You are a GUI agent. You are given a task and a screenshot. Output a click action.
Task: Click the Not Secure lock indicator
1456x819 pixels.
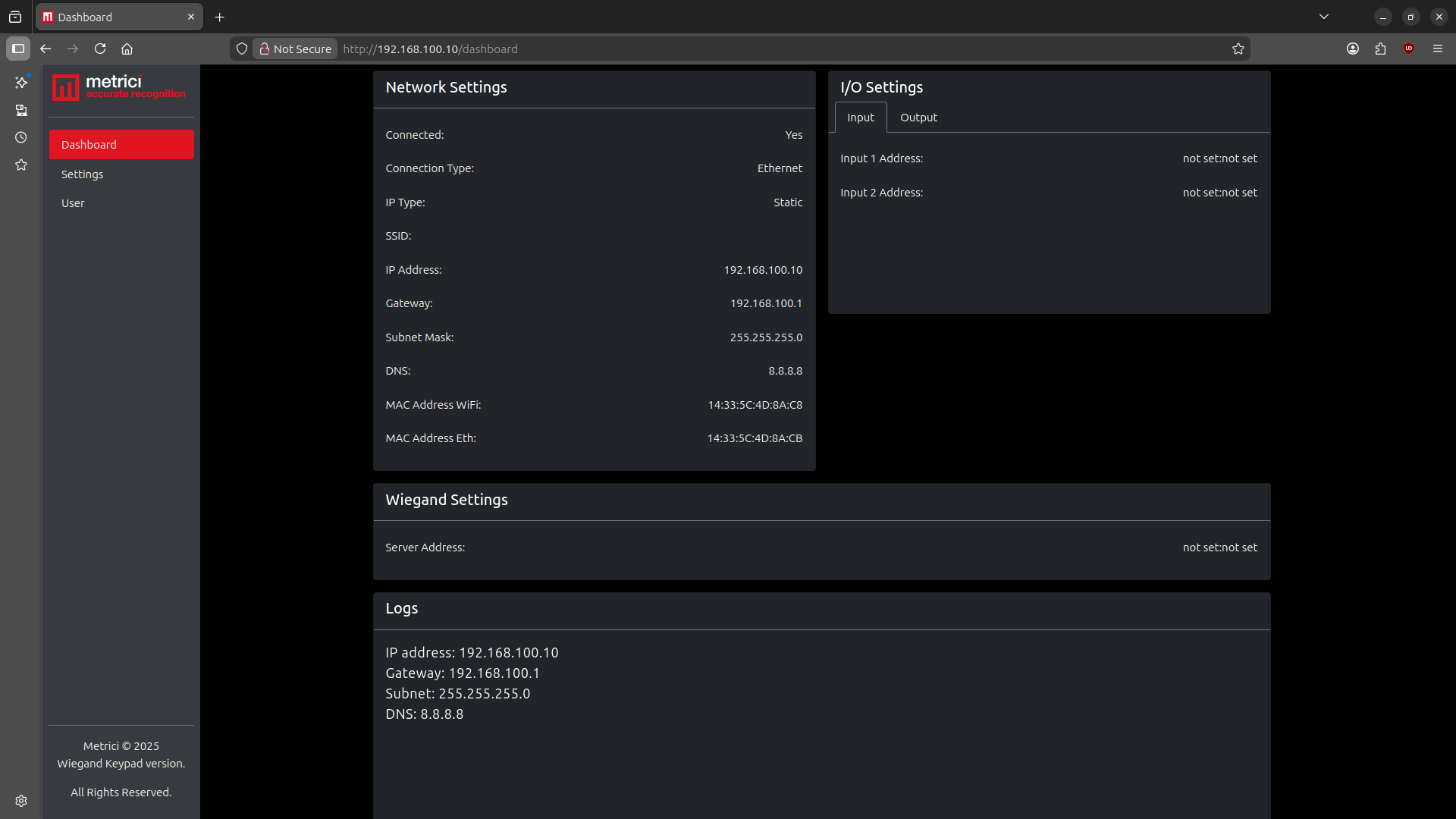pos(296,49)
